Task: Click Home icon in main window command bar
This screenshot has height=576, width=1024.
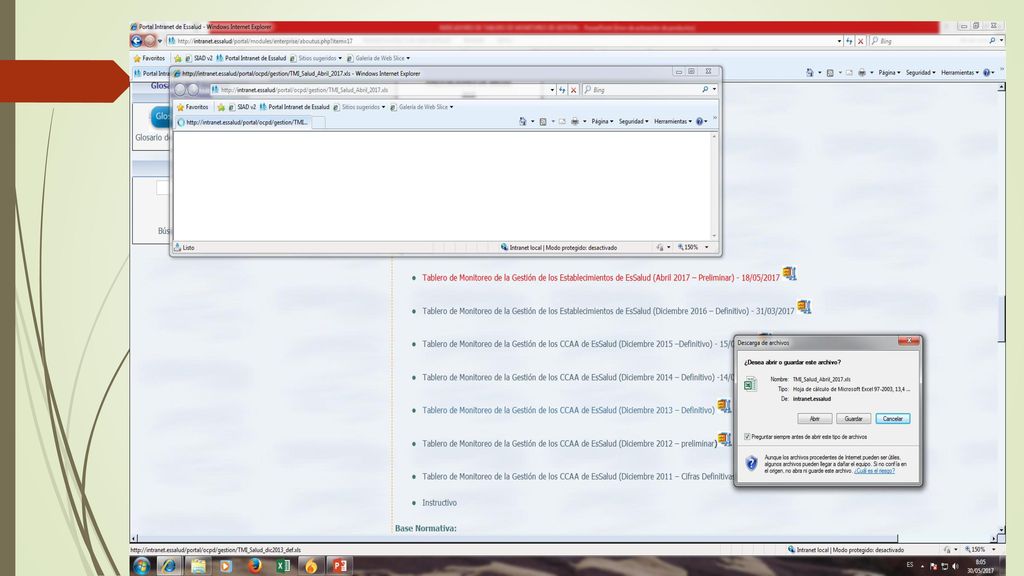Action: tap(810, 72)
